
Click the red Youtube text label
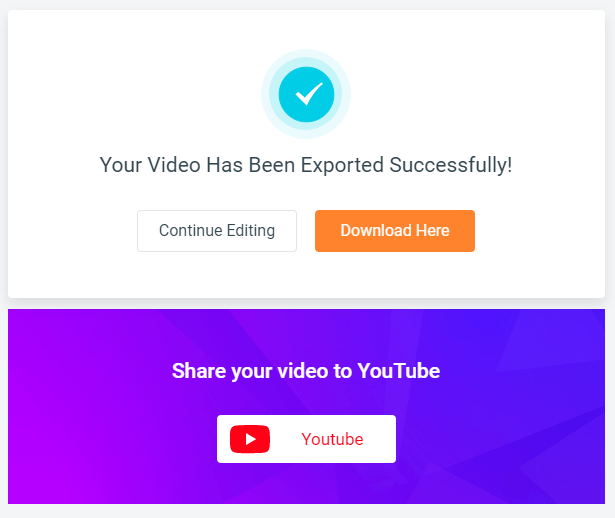click(332, 439)
